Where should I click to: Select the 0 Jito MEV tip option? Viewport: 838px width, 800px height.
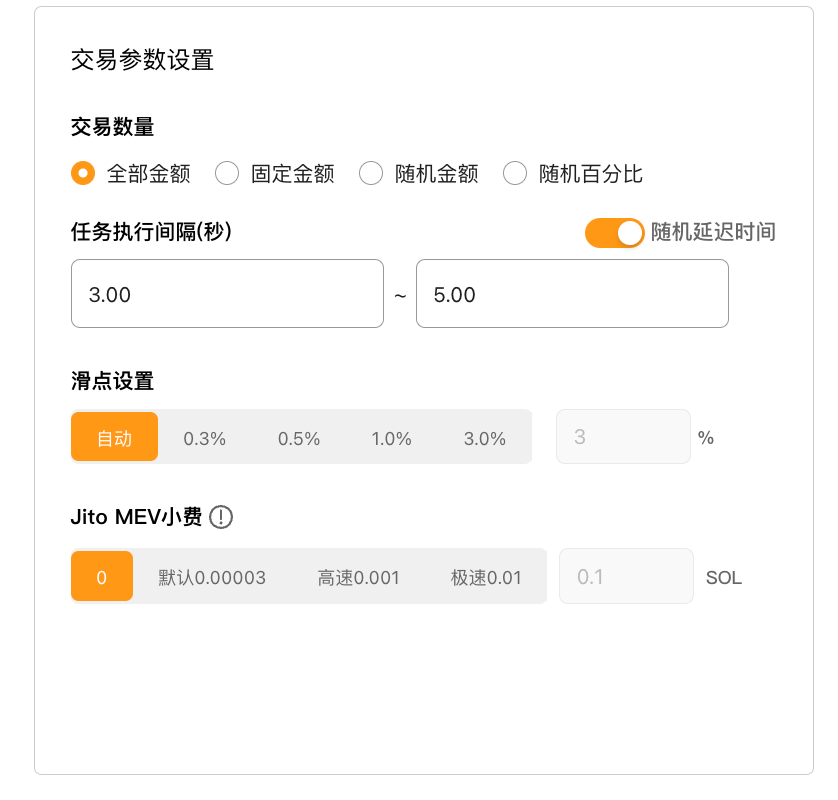tap(102, 577)
